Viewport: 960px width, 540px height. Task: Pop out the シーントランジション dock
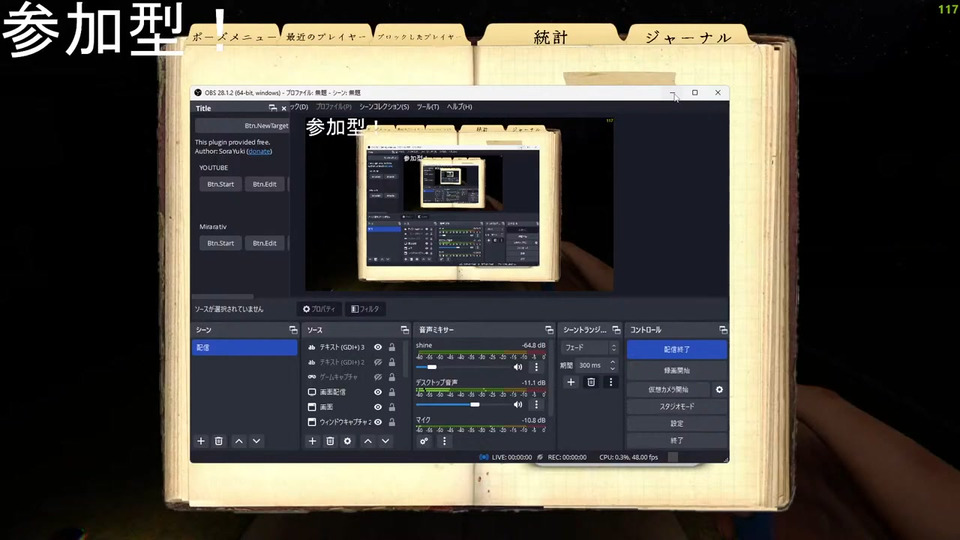click(616, 330)
